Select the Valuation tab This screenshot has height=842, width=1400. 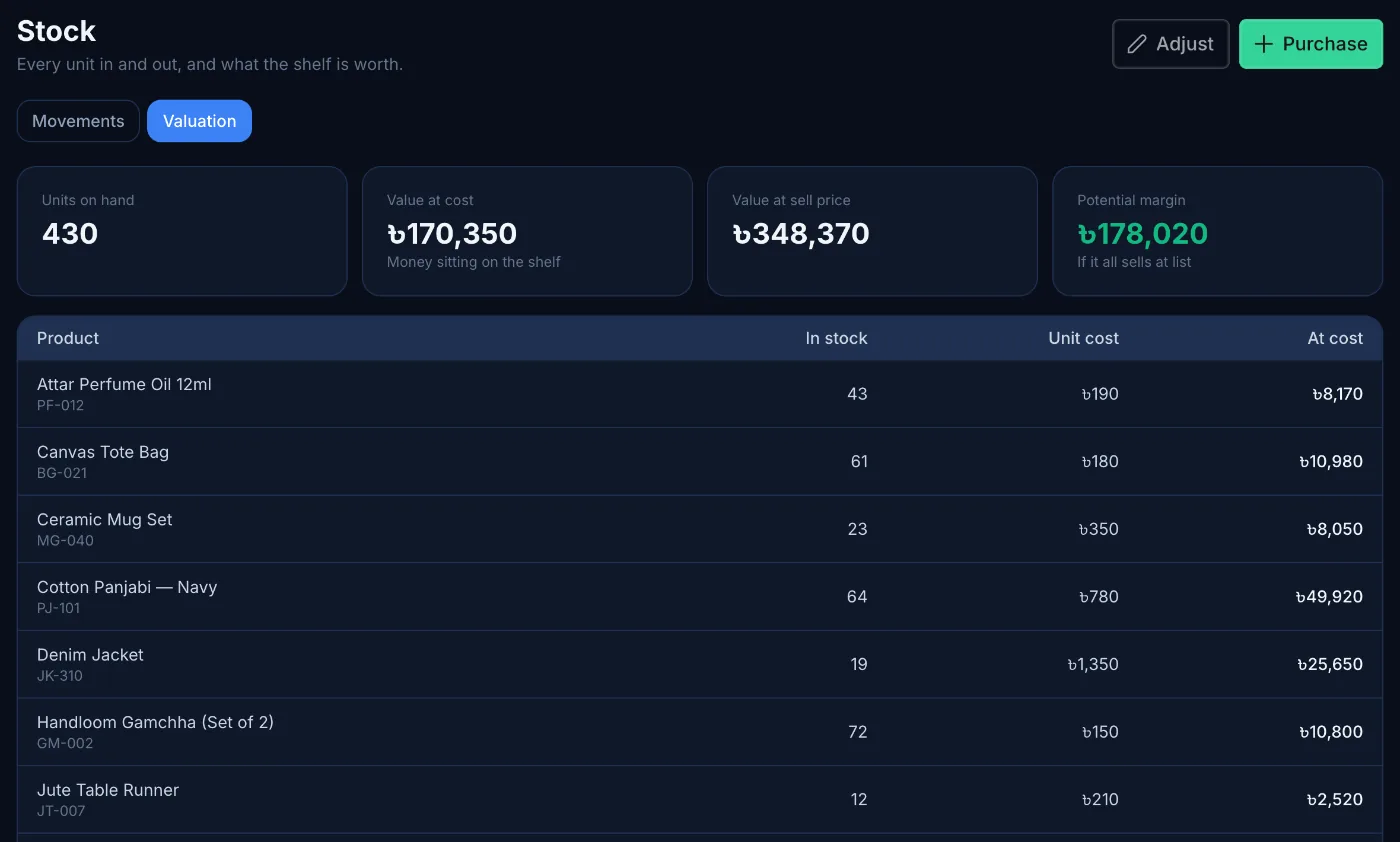click(199, 121)
